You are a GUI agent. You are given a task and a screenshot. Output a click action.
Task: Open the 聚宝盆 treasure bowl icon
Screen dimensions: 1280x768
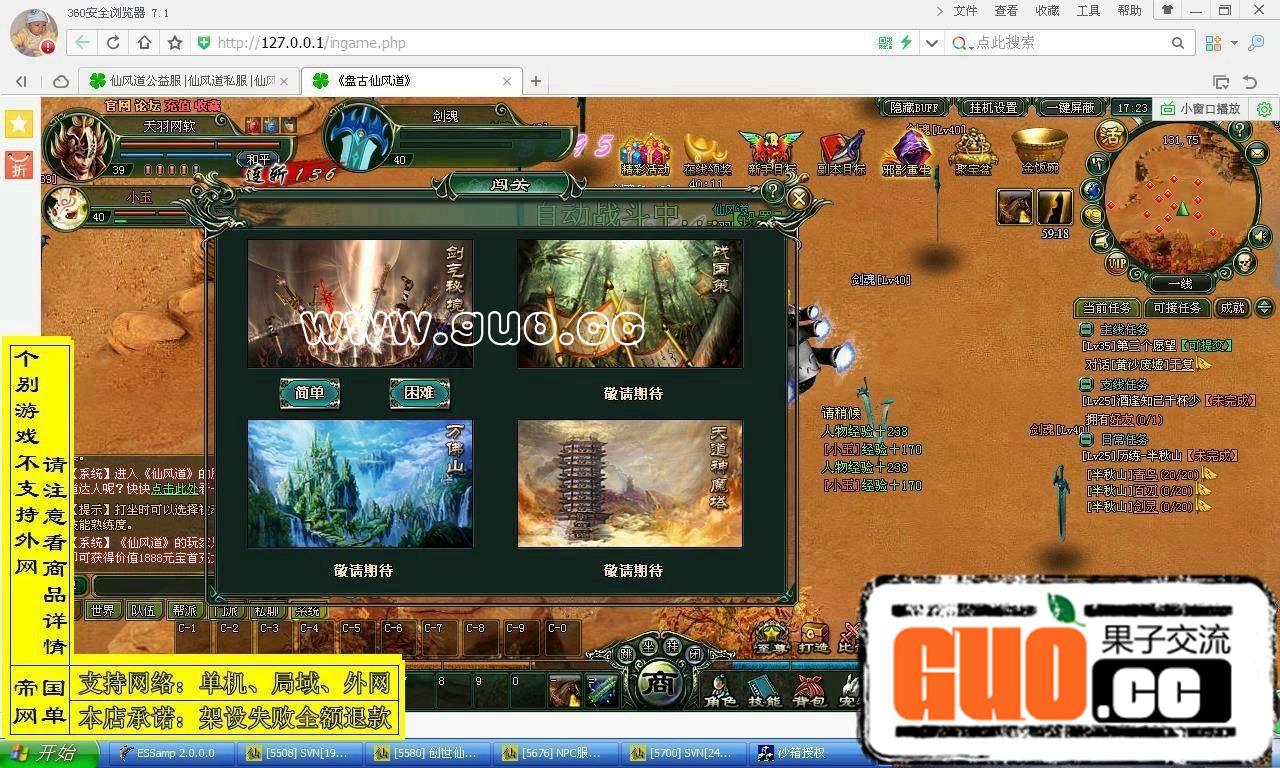[973, 153]
